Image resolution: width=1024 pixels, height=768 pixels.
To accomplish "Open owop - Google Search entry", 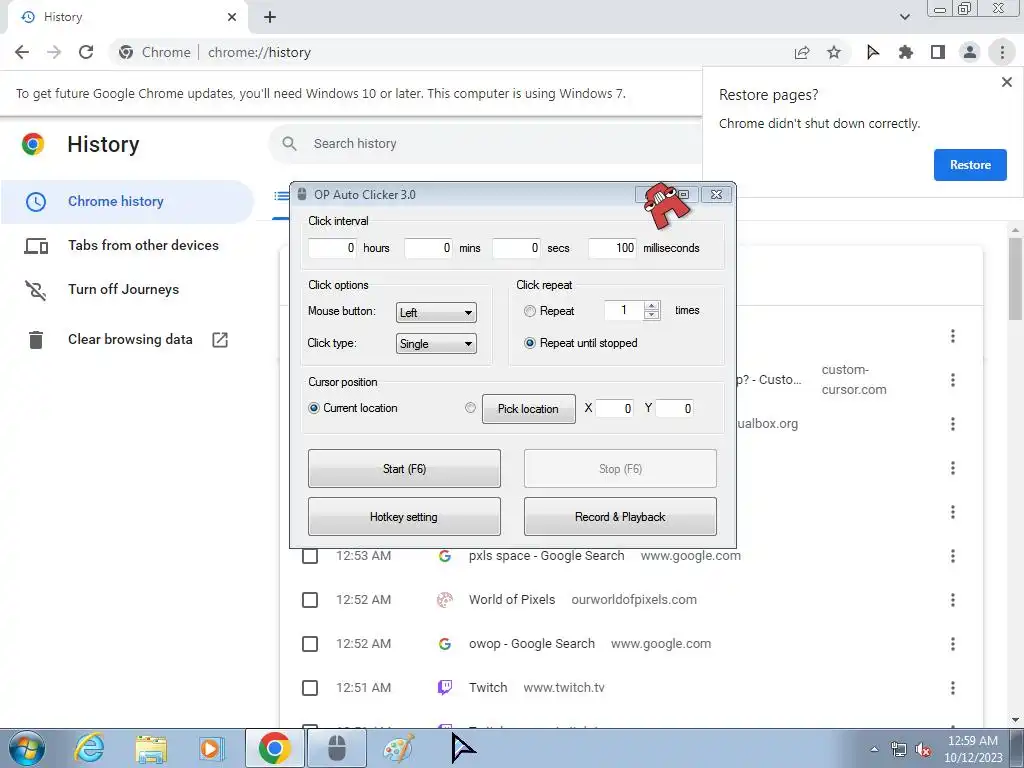I will coord(532,643).
